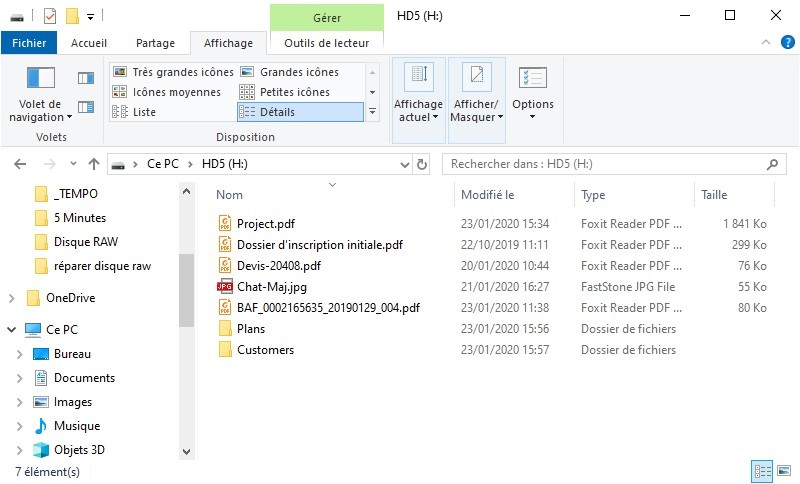
Task: Click the Chat-Maj.jpg file icon
Action: [224, 287]
